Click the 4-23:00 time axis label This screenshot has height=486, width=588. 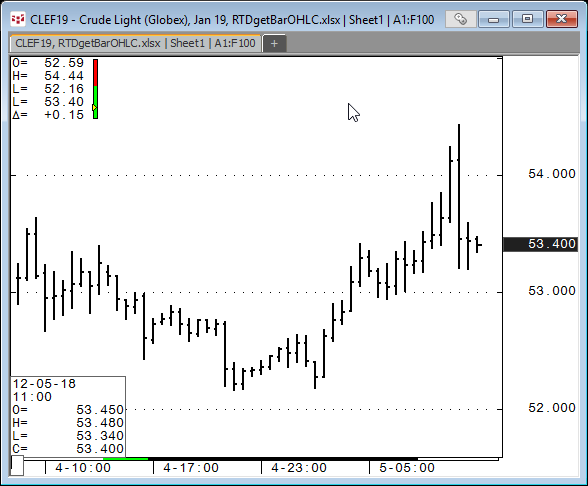click(x=299, y=468)
